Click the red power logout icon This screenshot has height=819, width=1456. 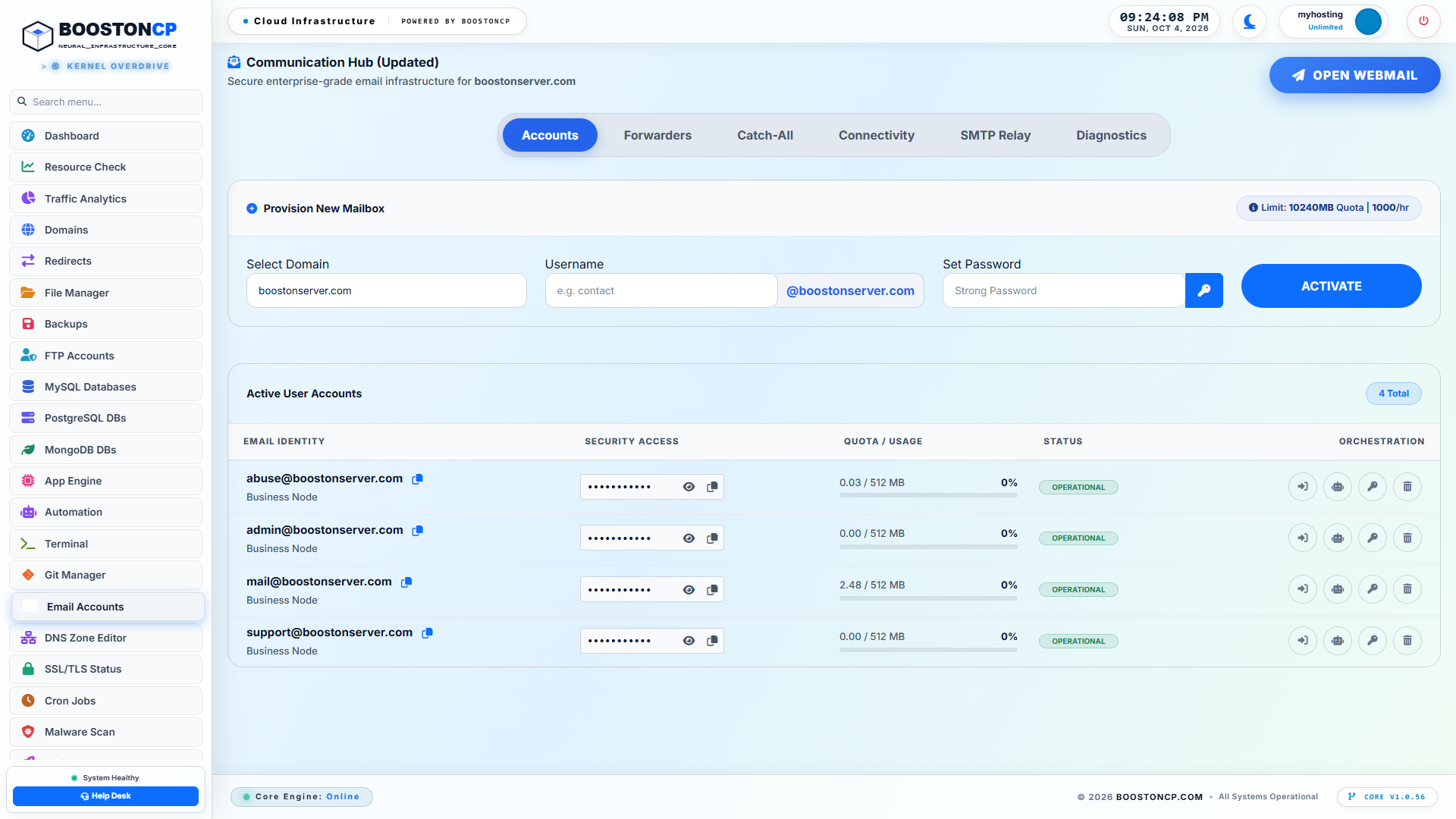point(1423,21)
